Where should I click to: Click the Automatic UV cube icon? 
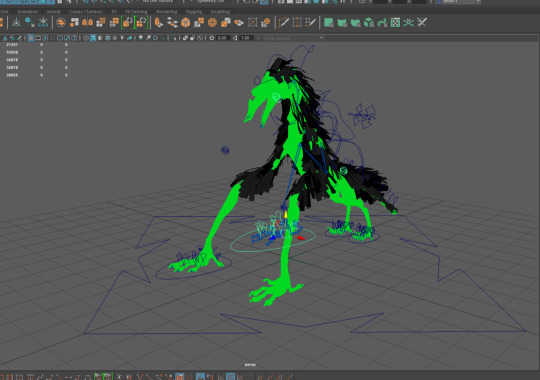[x=369, y=23]
